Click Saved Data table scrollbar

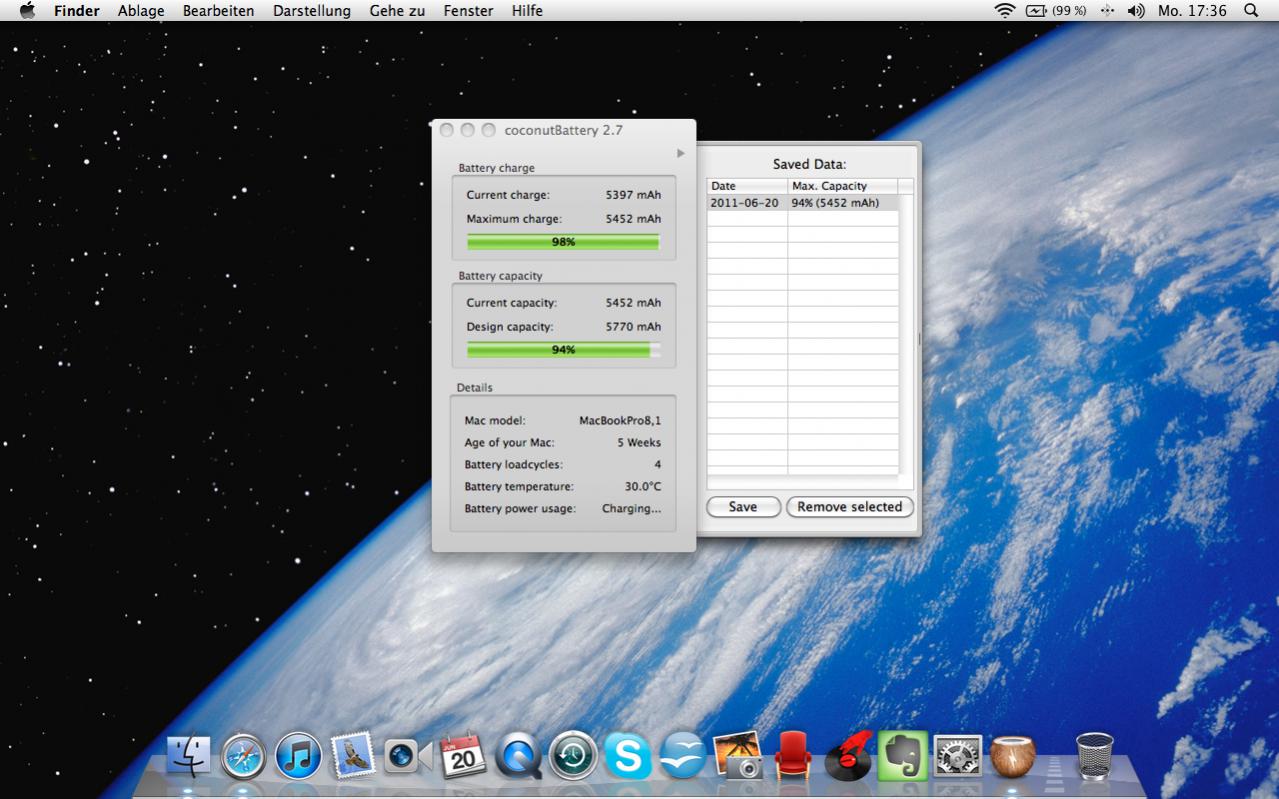(906, 334)
